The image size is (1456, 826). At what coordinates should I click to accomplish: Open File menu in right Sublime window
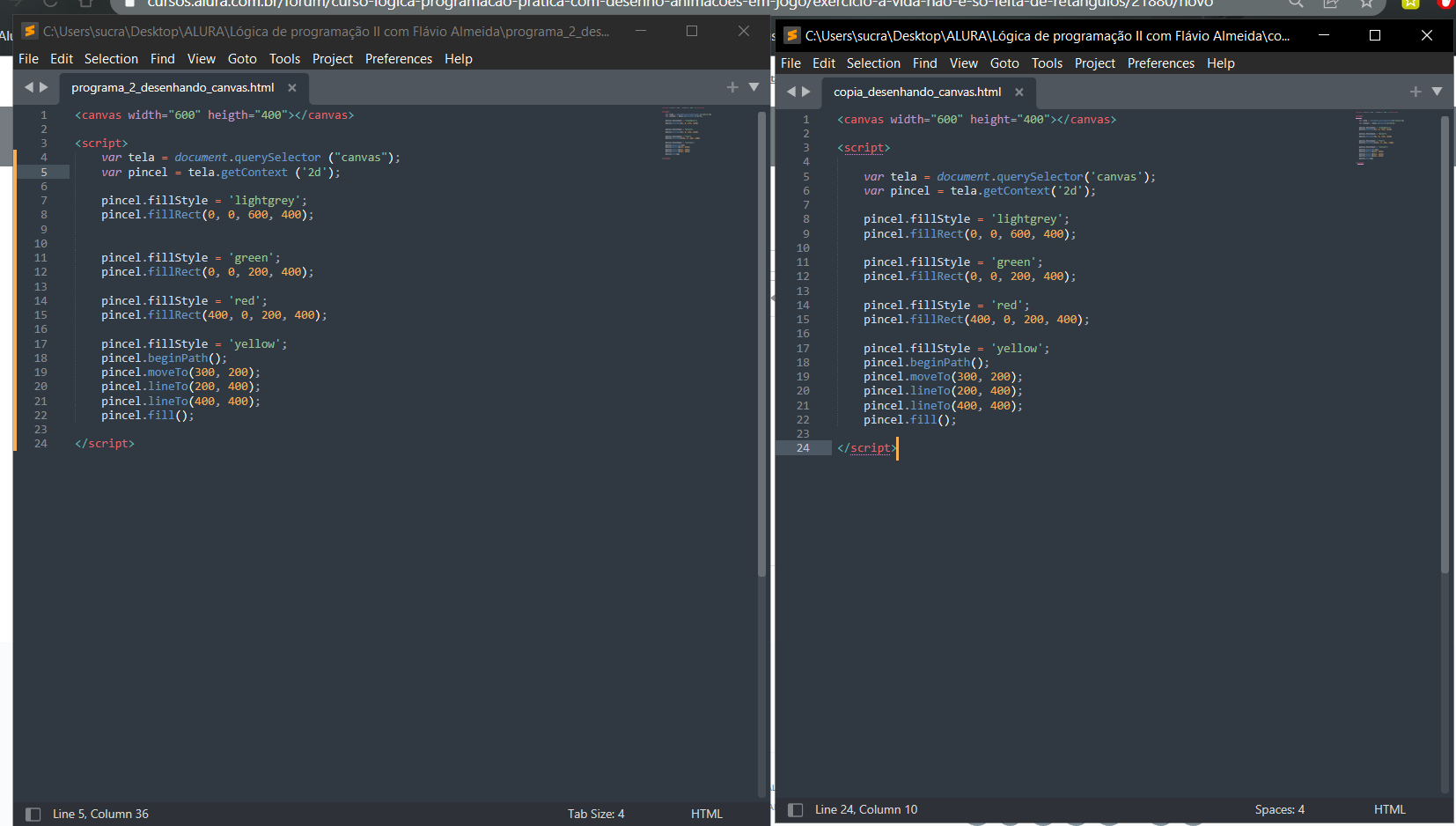pos(791,63)
